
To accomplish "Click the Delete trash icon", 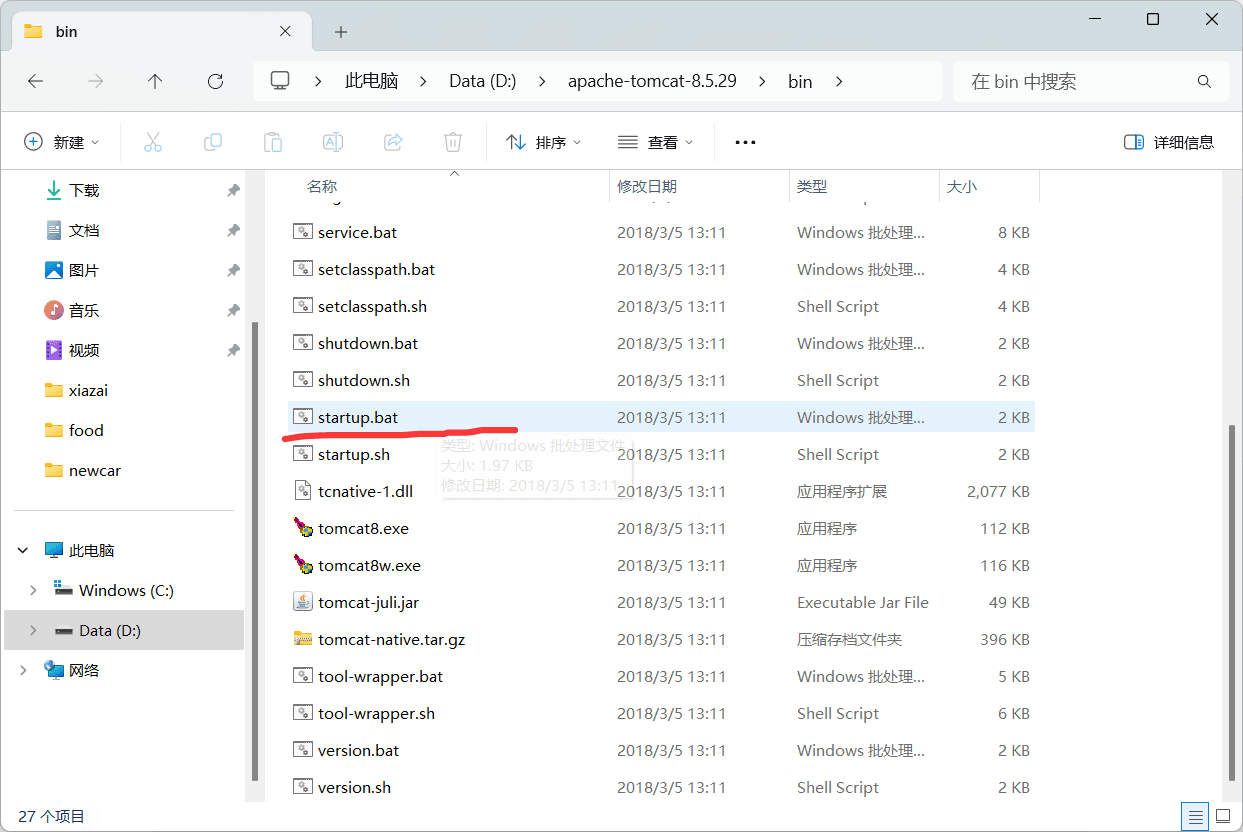I will click(x=453, y=142).
